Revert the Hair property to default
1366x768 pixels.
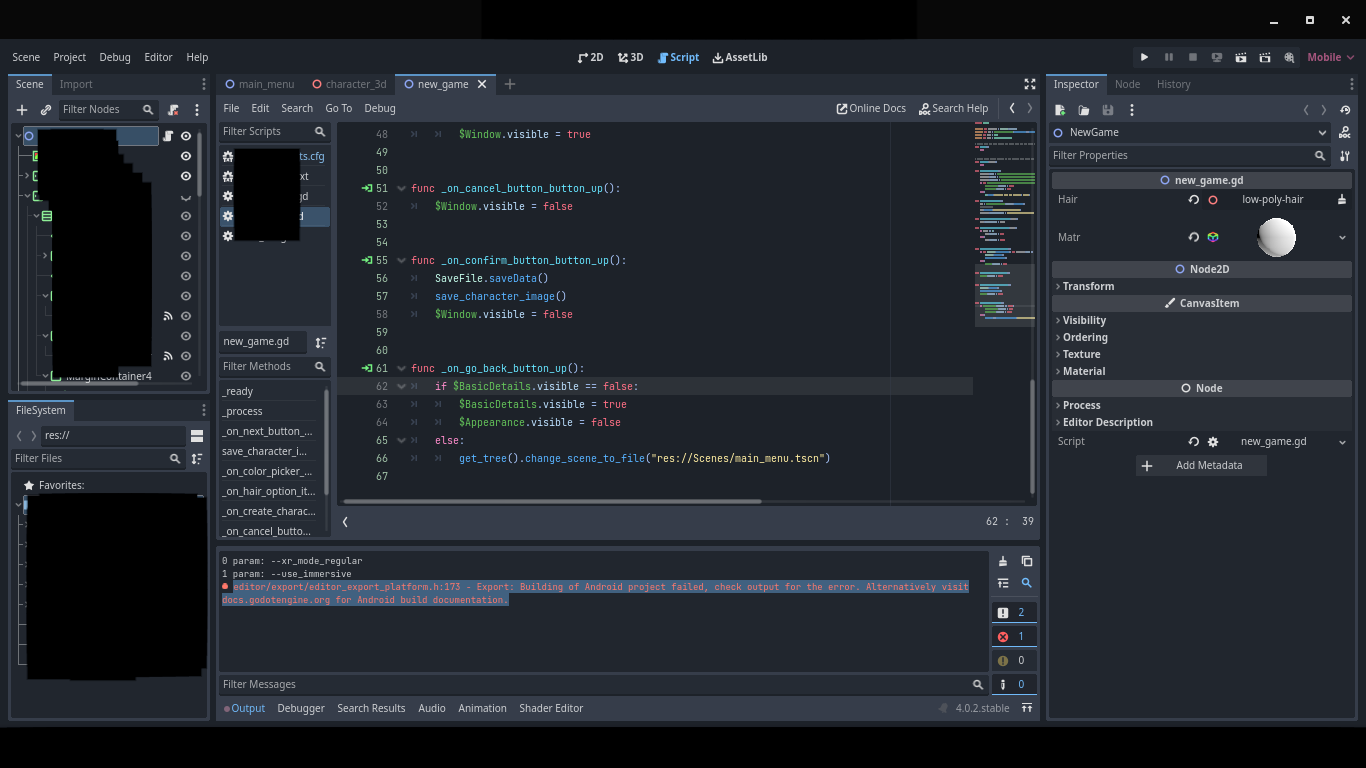pos(1193,199)
